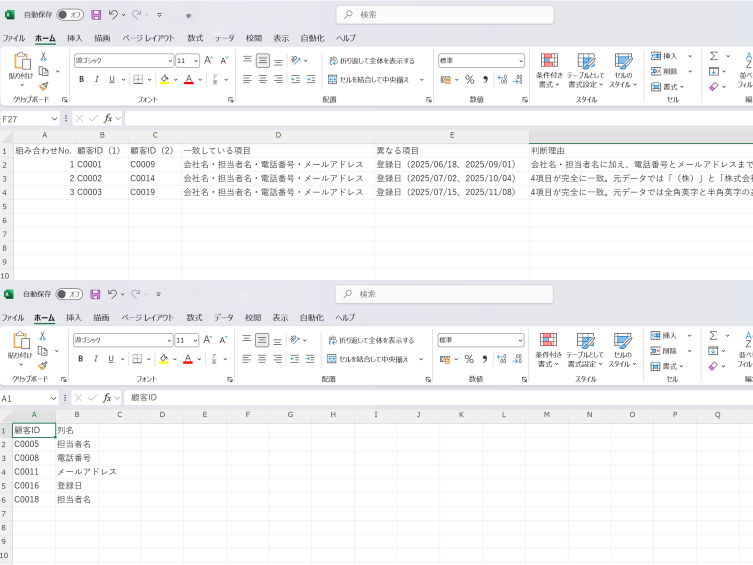Click Paste icon in lower window ribbon

coord(21,341)
